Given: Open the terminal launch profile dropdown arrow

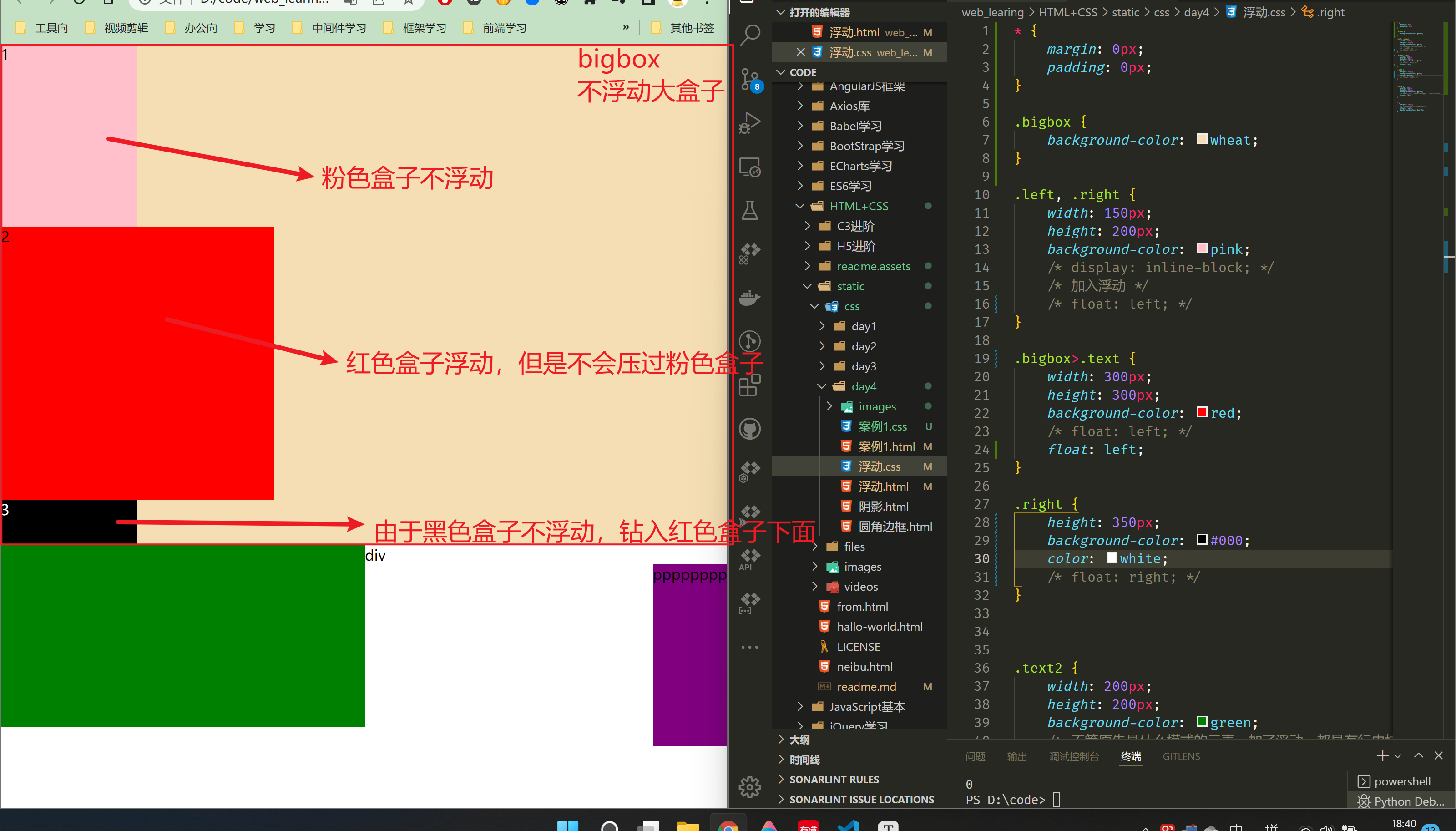Looking at the screenshot, I should 1398,756.
